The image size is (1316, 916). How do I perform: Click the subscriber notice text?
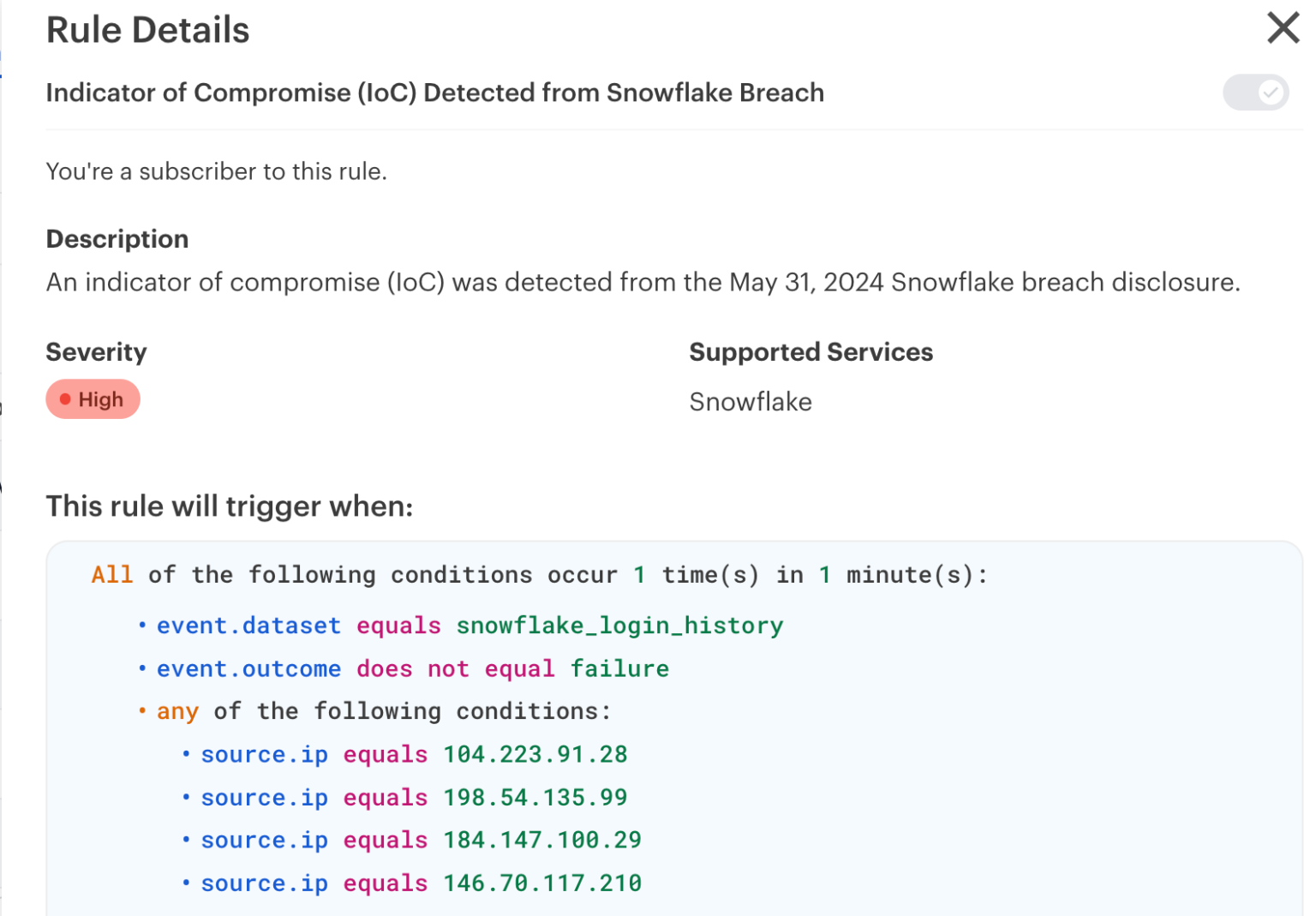pos(216,171)
